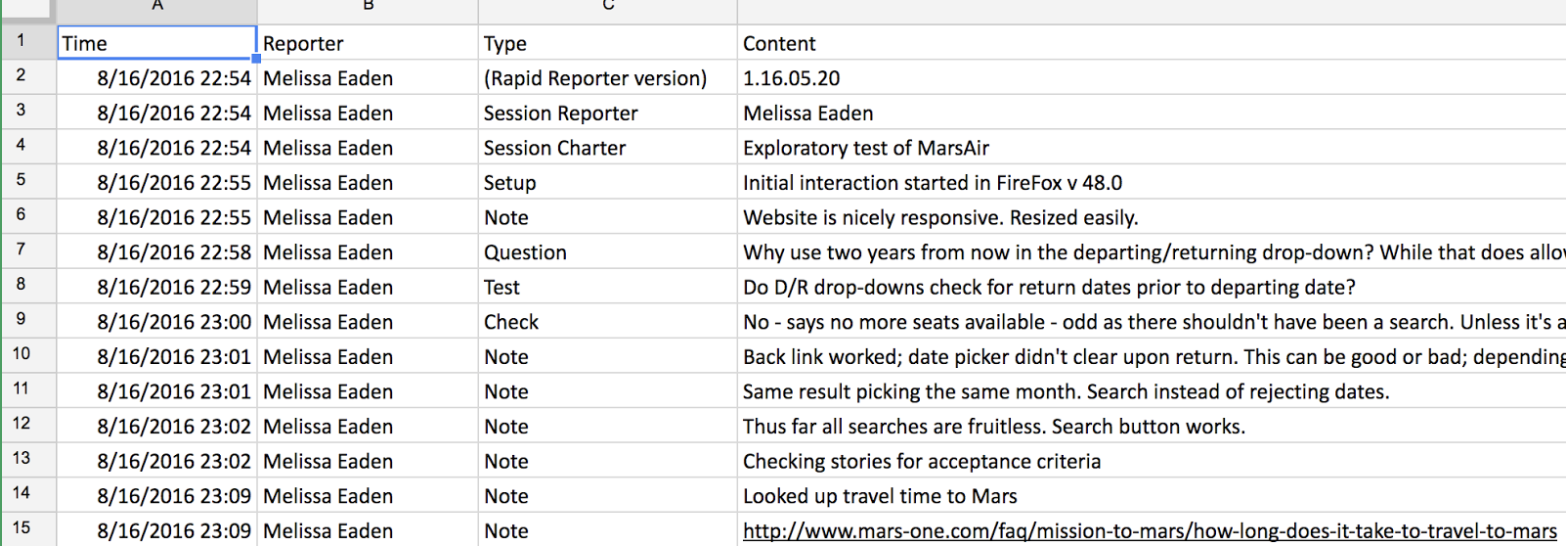Image resolution: width=1566 pixels, height=546 pixels.
Task: Select column C header
Action: [x=608, y=8]
